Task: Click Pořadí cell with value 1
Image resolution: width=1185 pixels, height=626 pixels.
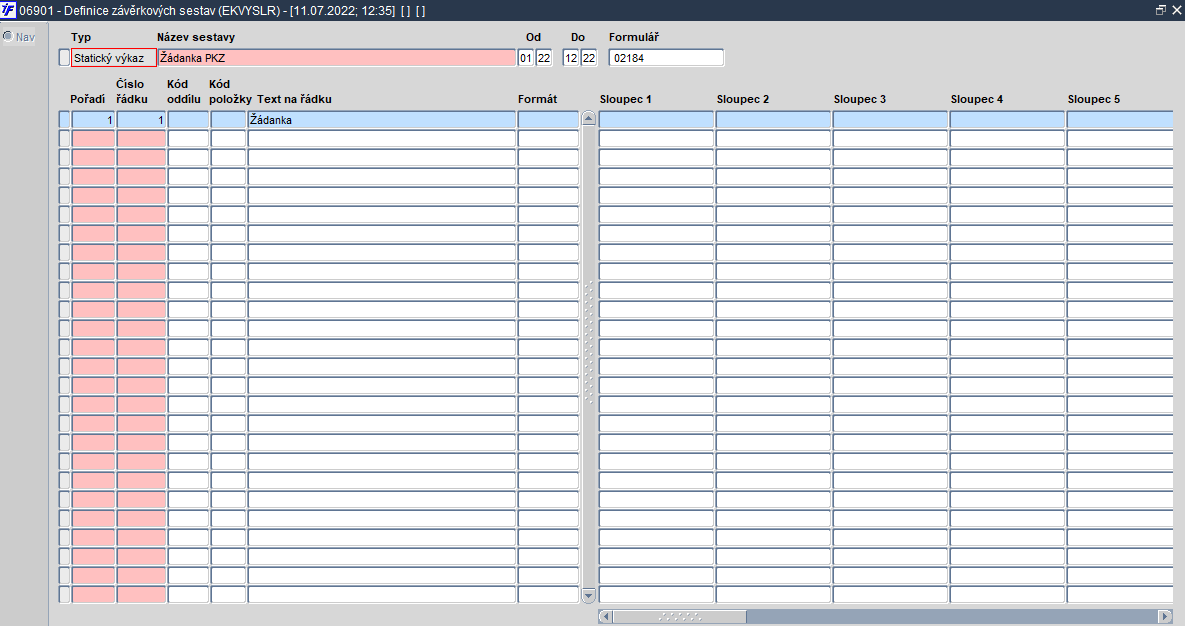Action: click(x=93, y=119)
